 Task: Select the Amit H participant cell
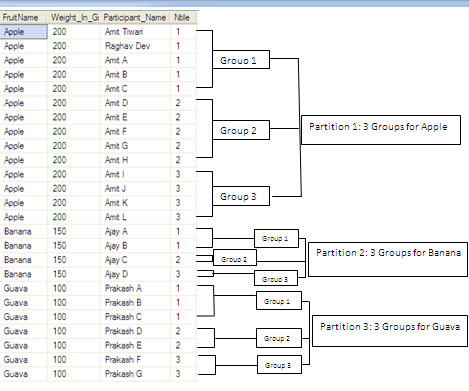click(135, 160)
